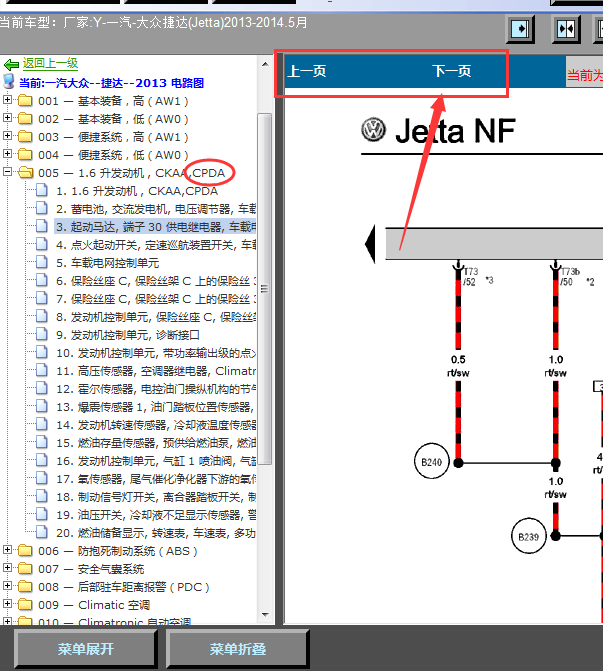
Task: Click the folder icon of 008 后部驻车距离报警
Action: pyautogui.click(x=25, y=586)
